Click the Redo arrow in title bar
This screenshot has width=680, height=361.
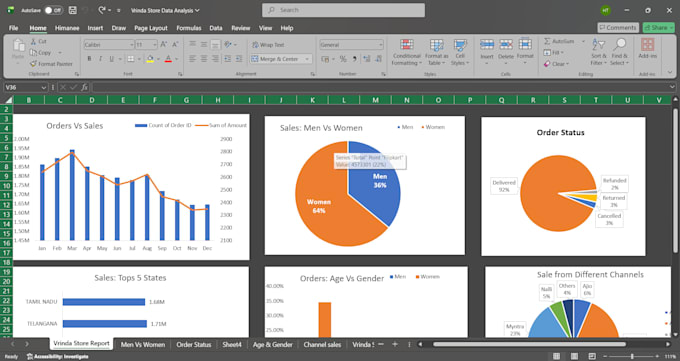[x=102, y=10]
